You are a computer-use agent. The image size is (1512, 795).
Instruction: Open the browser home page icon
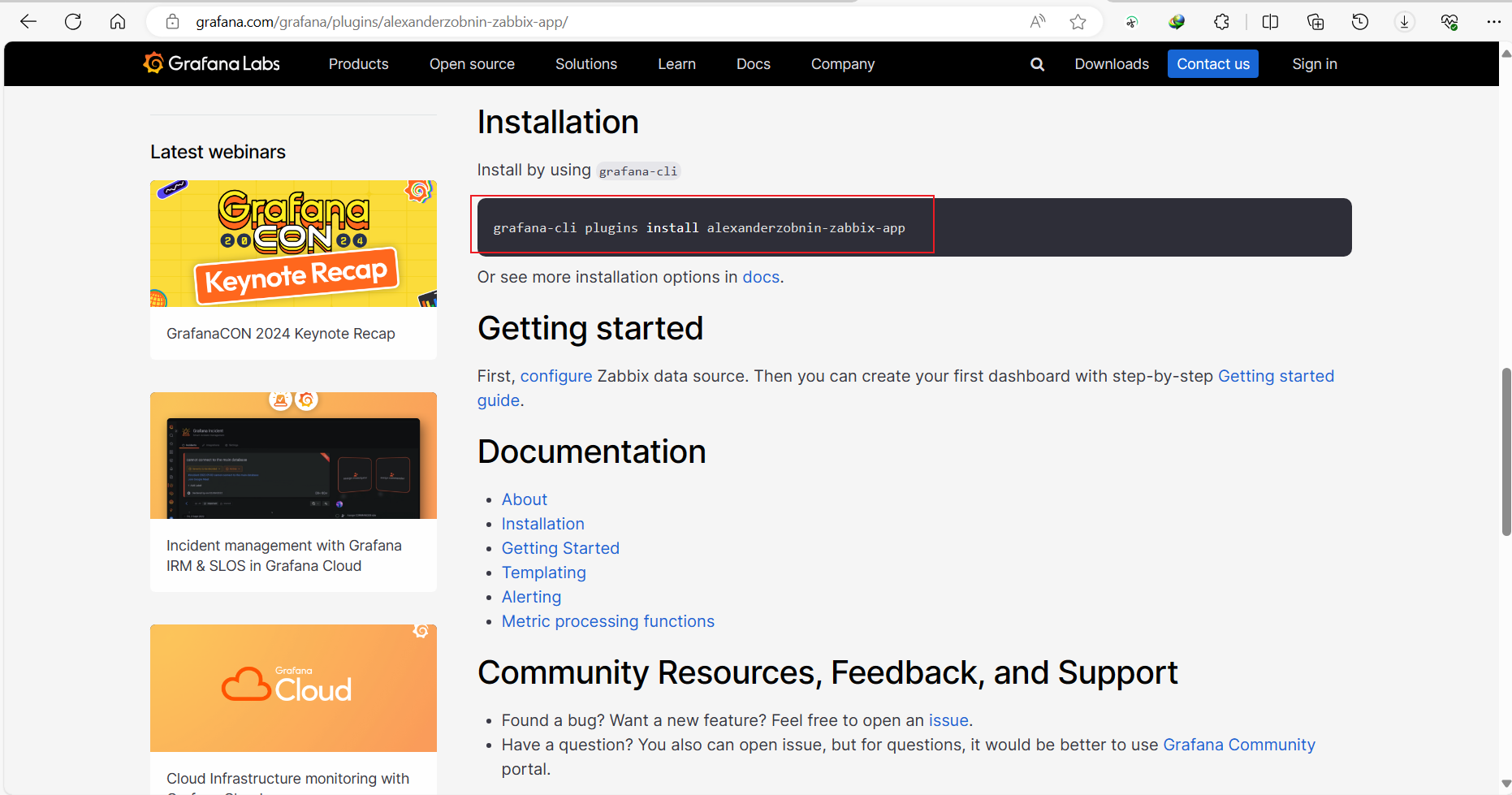(x=118, y=22)
